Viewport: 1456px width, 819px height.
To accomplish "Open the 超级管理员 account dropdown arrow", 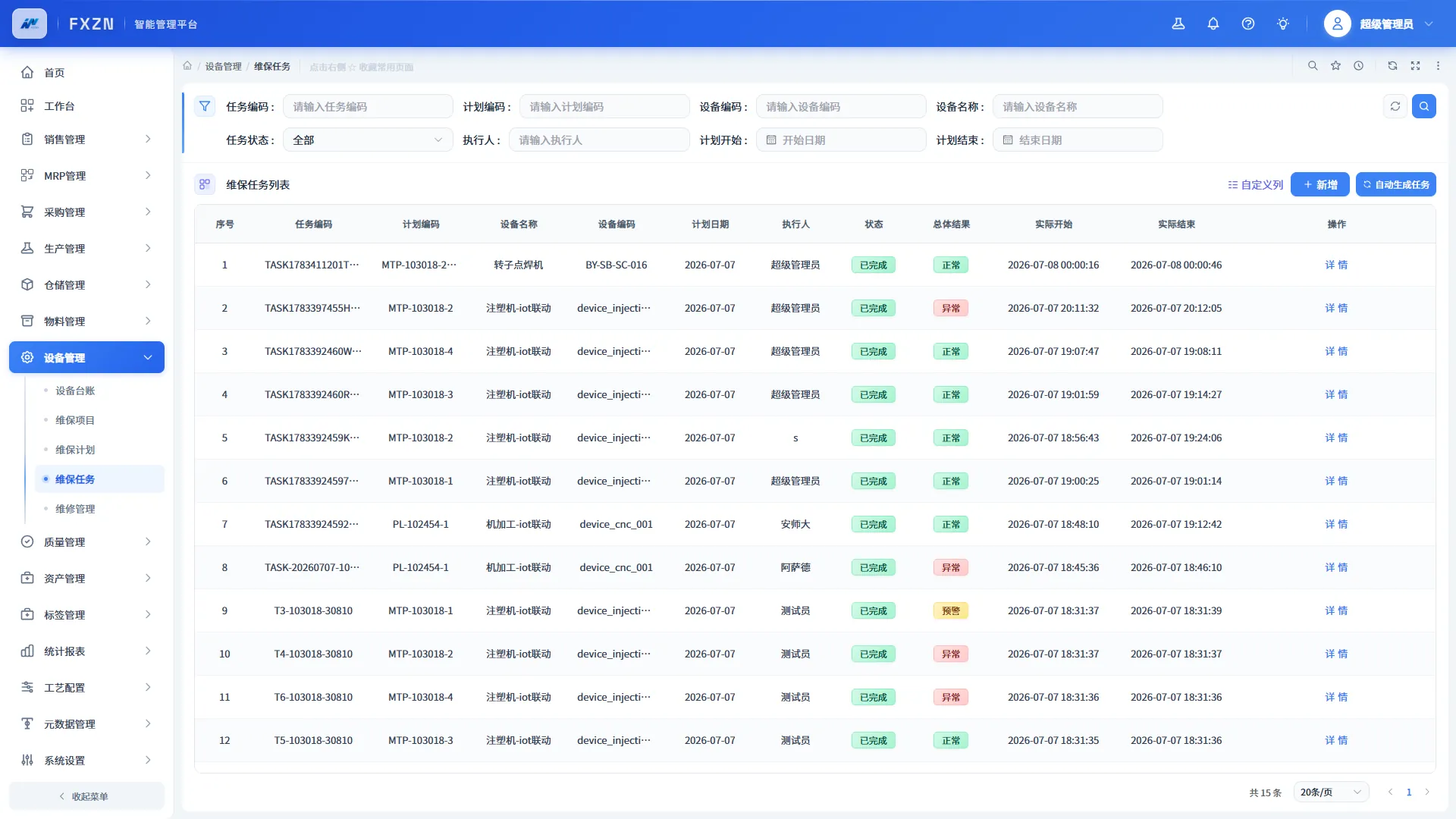I will (x=1429, y=24).
